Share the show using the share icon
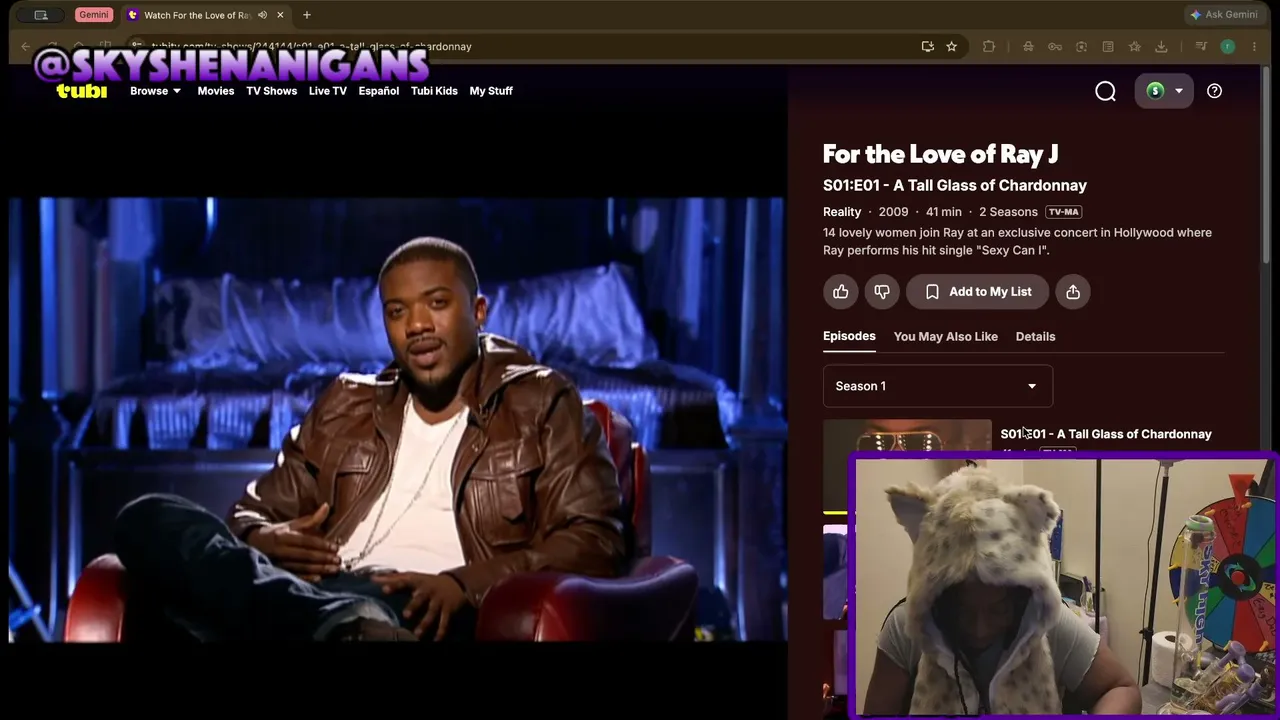Screen dimensions: 1280x720 (x=1073, y=292)
